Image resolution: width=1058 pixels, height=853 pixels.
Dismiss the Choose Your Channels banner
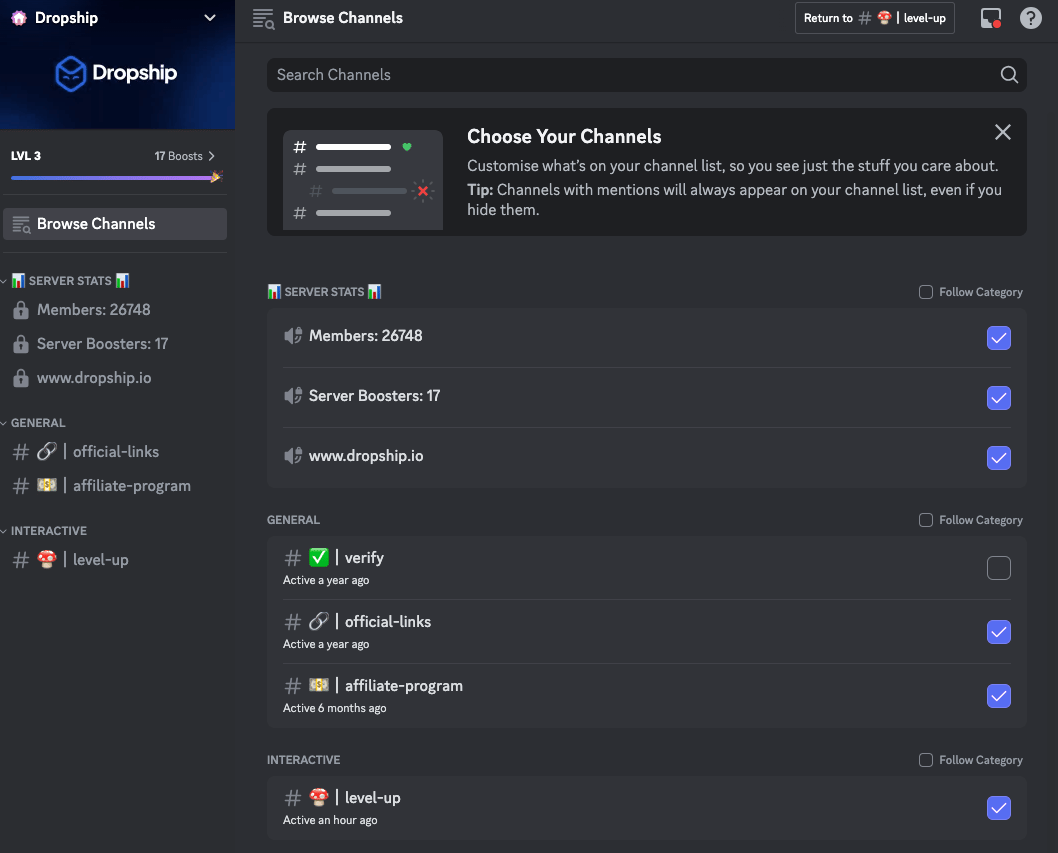click(x=1003, y=132)
